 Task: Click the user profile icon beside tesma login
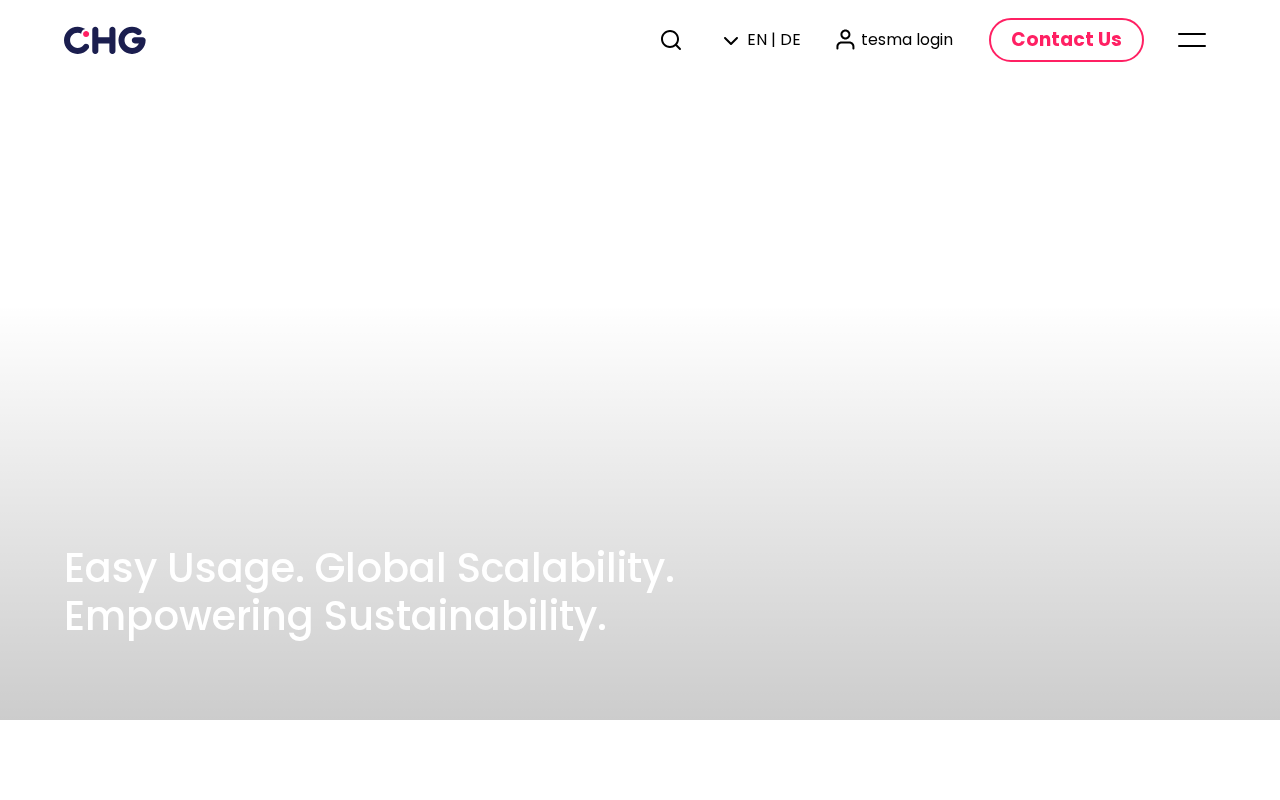(845, 40)
